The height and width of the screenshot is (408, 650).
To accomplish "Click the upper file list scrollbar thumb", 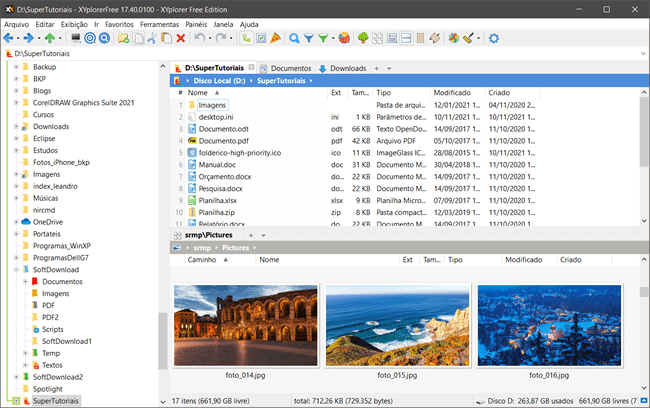I will [x=644, y=131].
